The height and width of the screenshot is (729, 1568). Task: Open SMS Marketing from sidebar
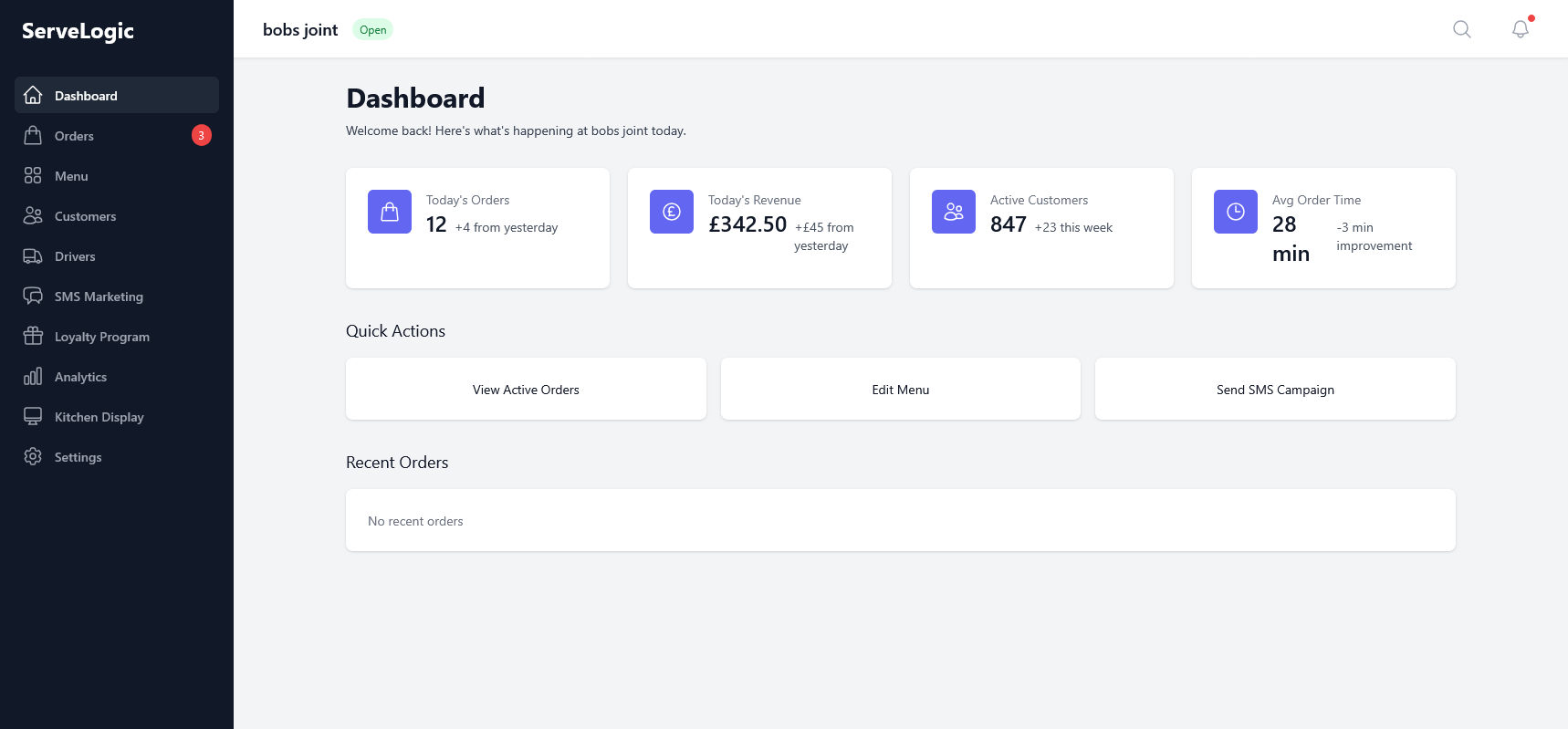pos(99,297)
